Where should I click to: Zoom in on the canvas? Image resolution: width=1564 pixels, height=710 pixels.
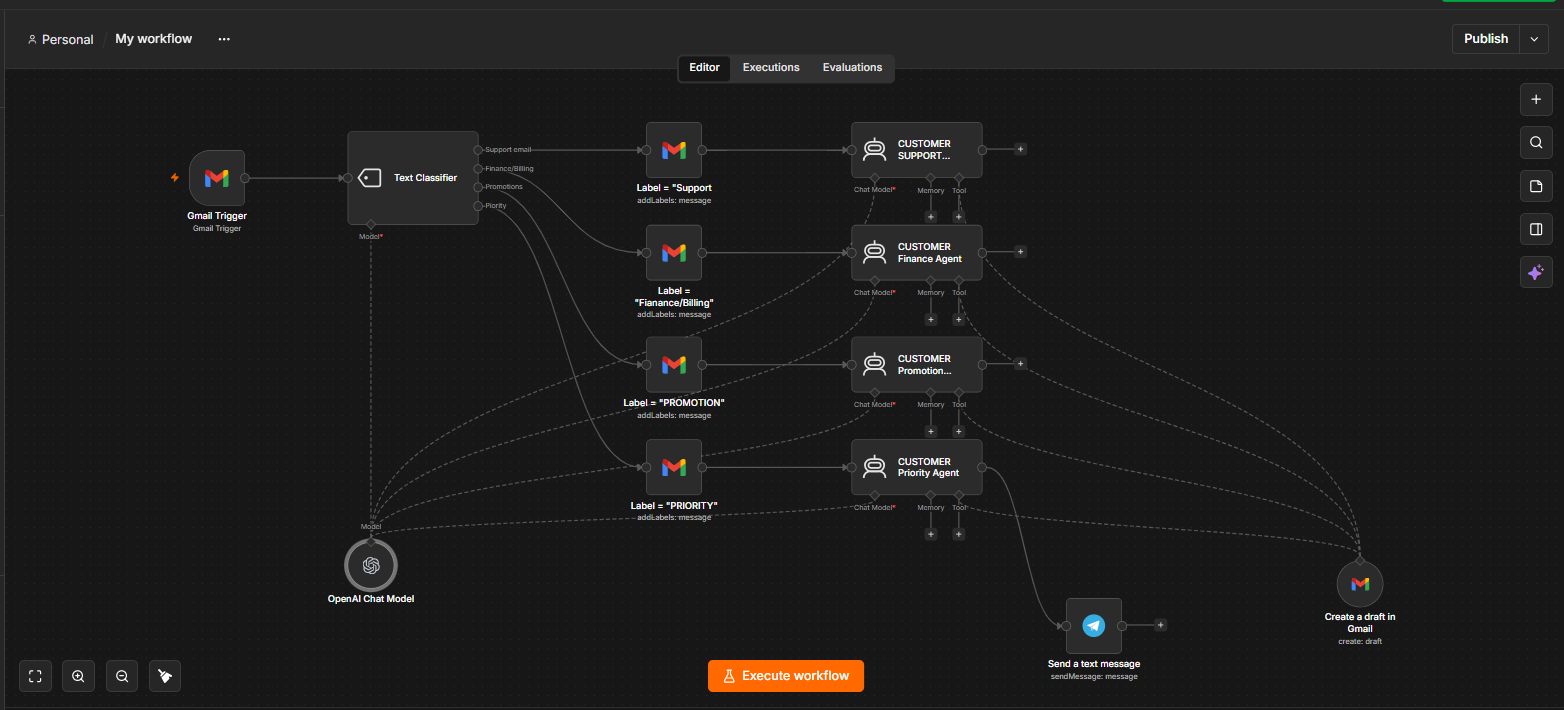tap(78, 676)
